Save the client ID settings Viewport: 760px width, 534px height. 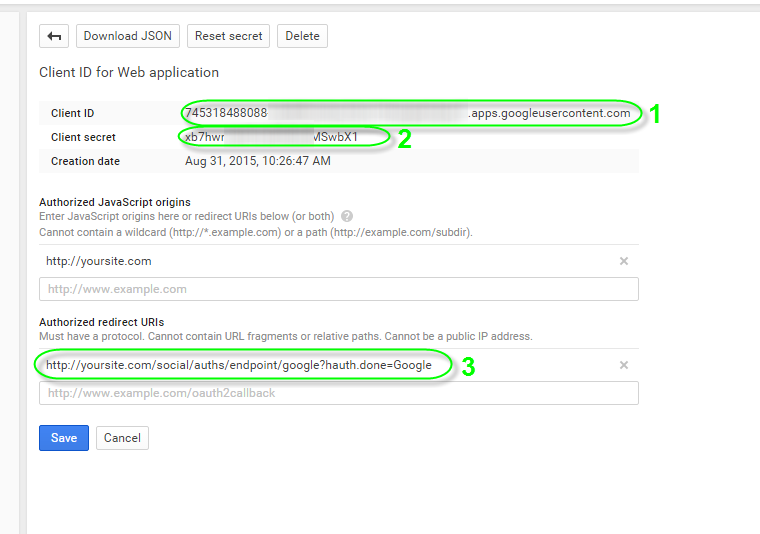point(64,438)
